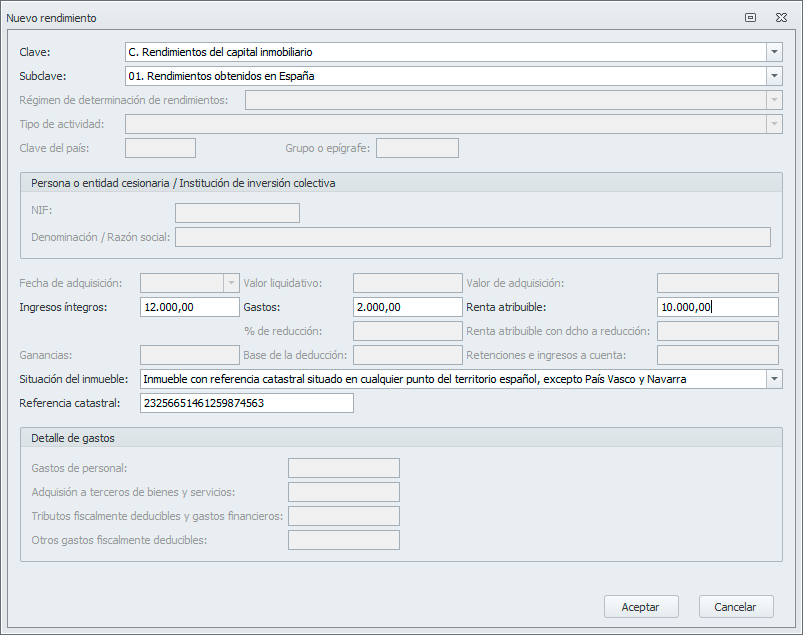
Task: Focus the Otros gastos fiscalmente deducibles field
Action: (343, 540)
